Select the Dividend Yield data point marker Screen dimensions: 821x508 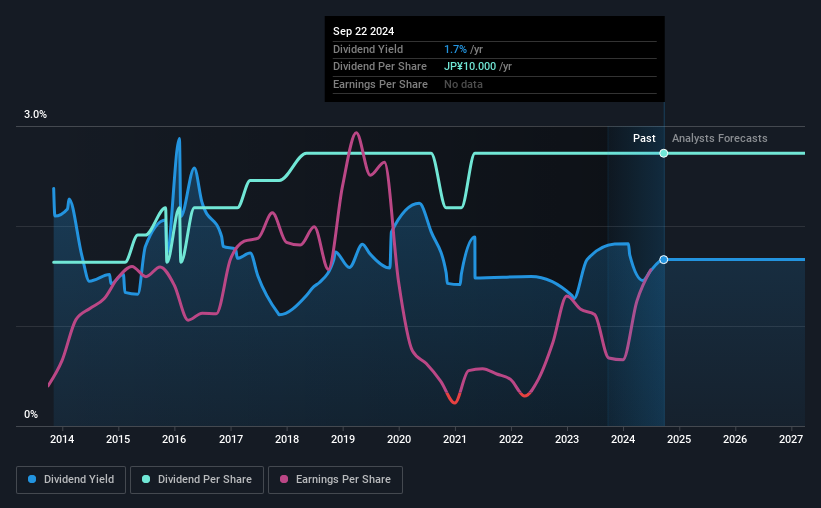pos(663,260)
